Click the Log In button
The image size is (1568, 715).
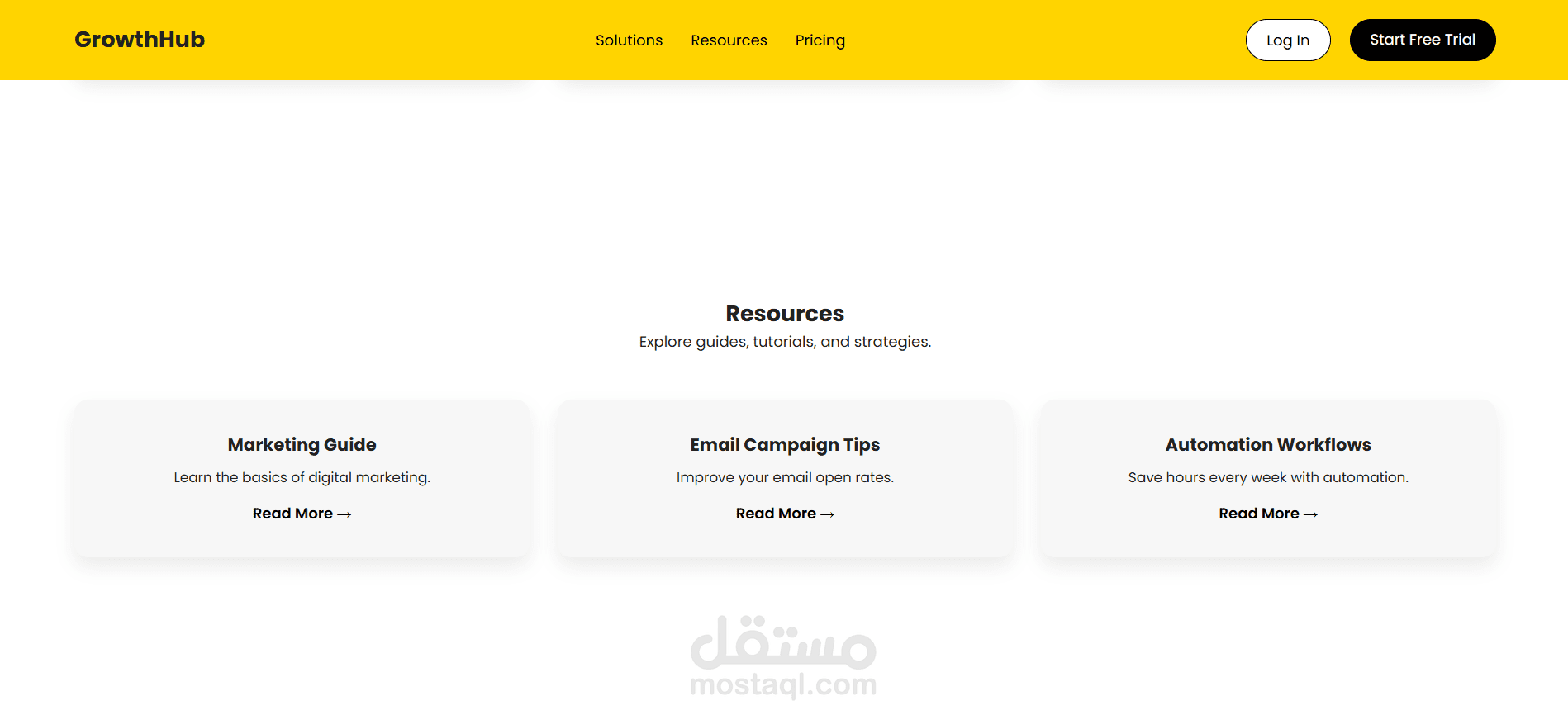(1288, 40)
